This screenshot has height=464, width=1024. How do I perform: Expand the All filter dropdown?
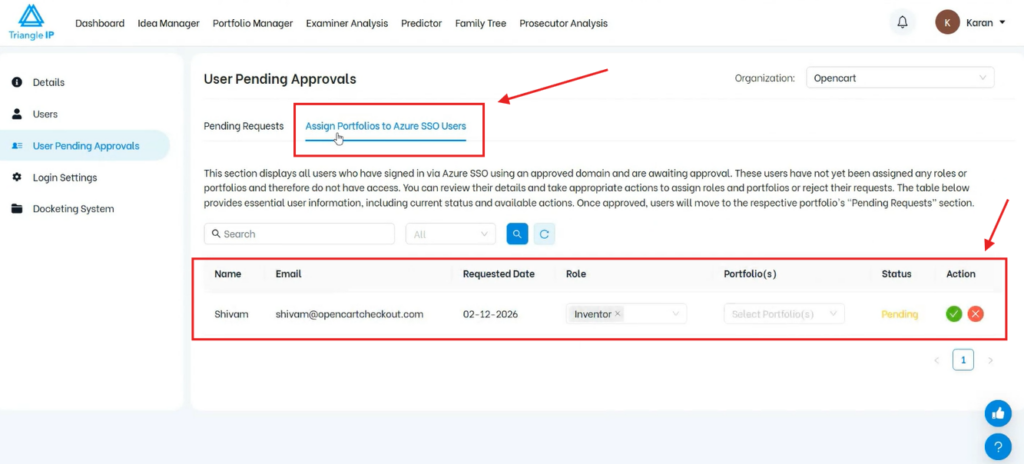[x=450, y=234]
